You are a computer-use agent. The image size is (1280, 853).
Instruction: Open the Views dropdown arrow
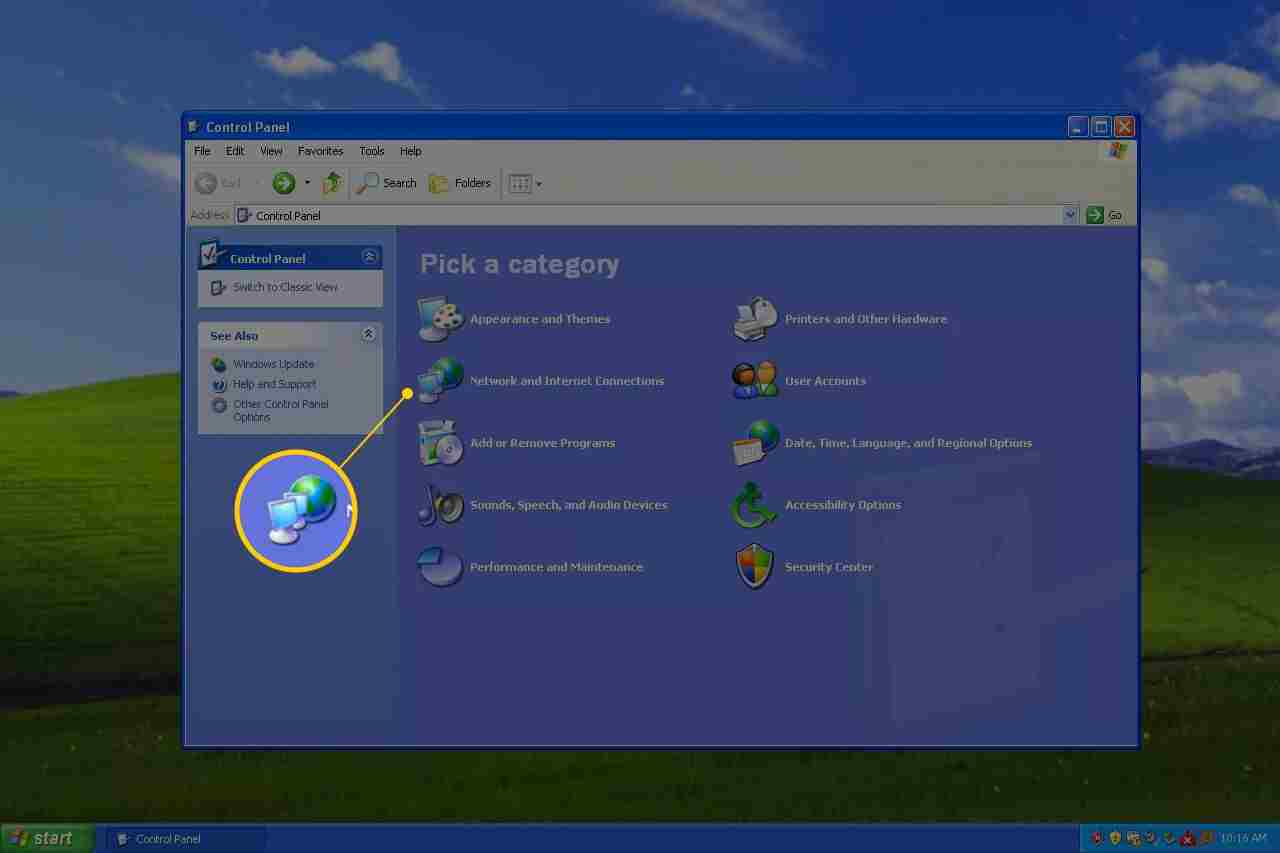[539, 184]
